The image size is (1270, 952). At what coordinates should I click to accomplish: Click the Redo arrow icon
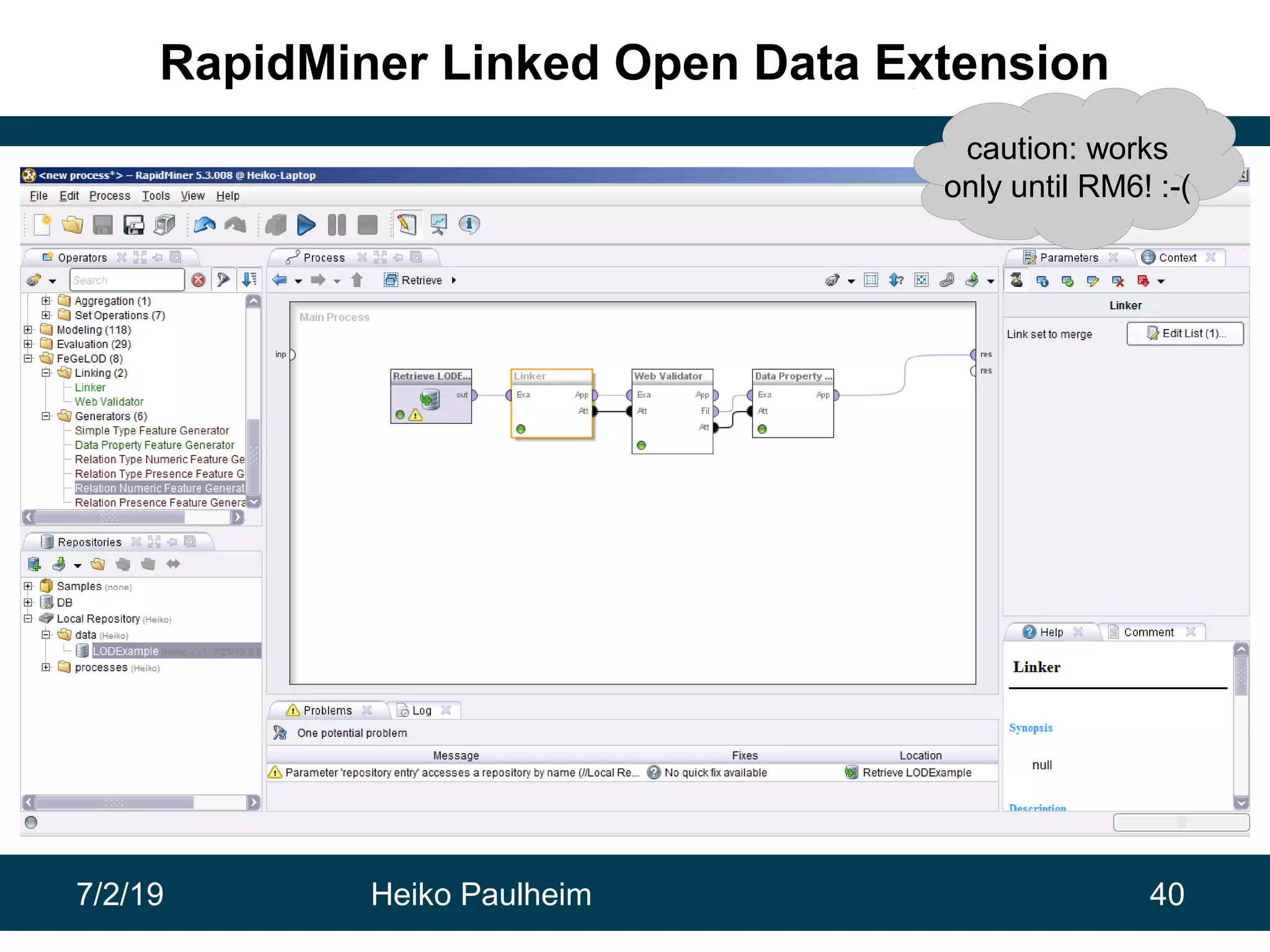coord(235,224)
